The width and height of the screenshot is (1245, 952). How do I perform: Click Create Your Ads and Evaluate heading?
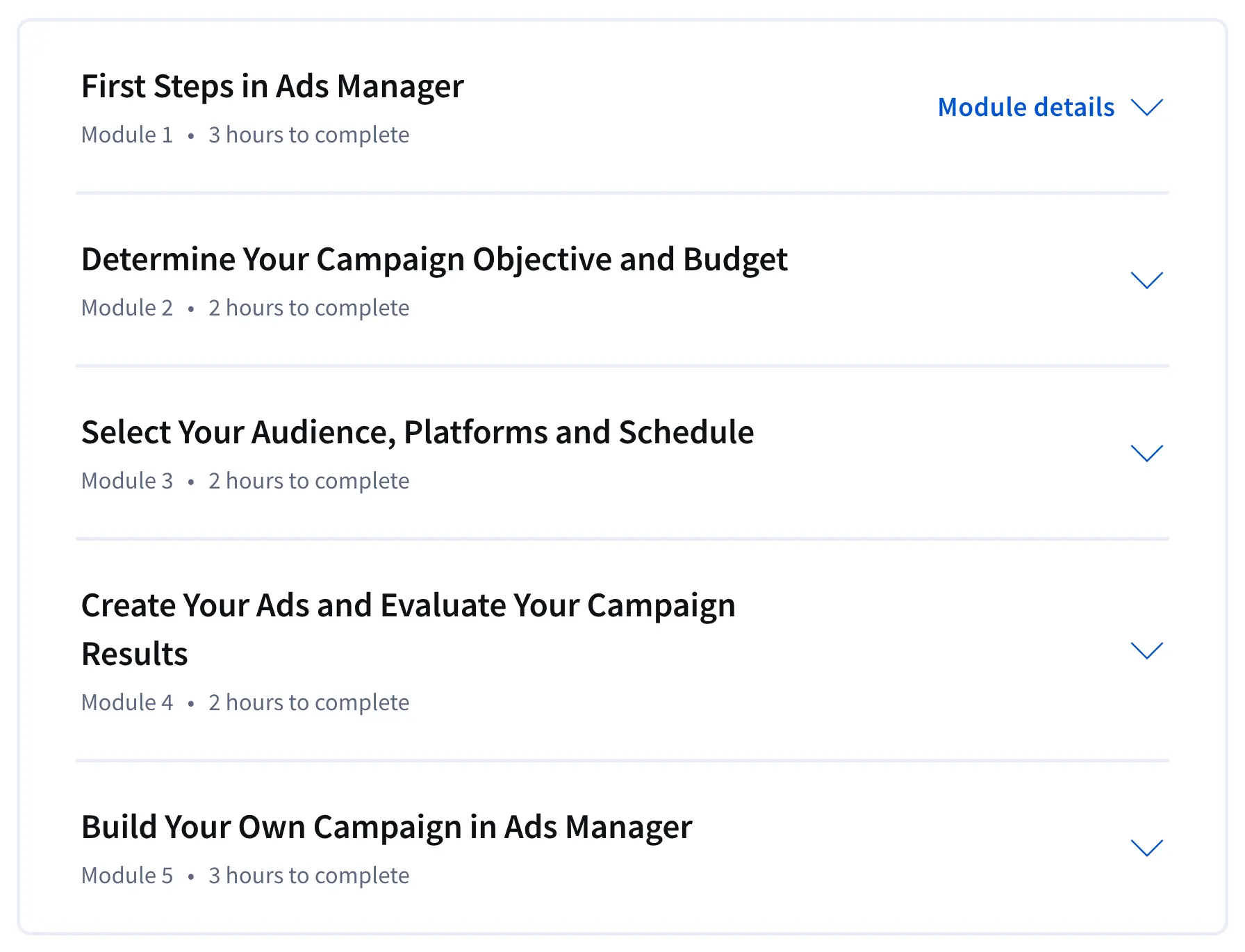[408, 605]
